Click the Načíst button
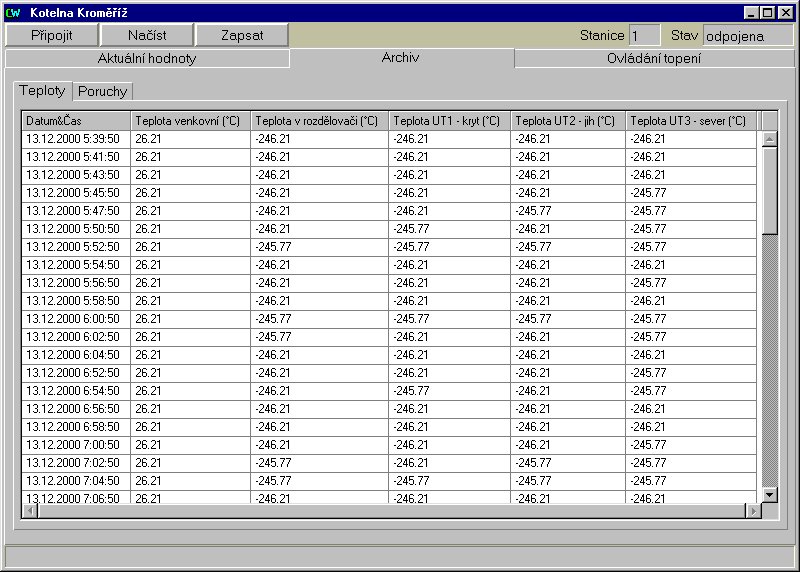The width and height of the screenshot is (800, 572). 147,35
